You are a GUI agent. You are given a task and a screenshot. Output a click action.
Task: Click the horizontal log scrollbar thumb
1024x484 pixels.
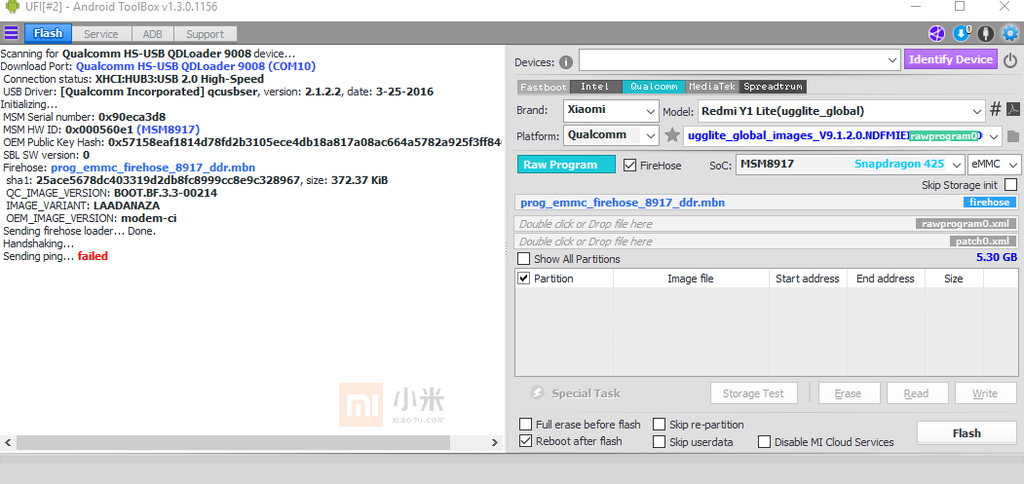point(233,442)
